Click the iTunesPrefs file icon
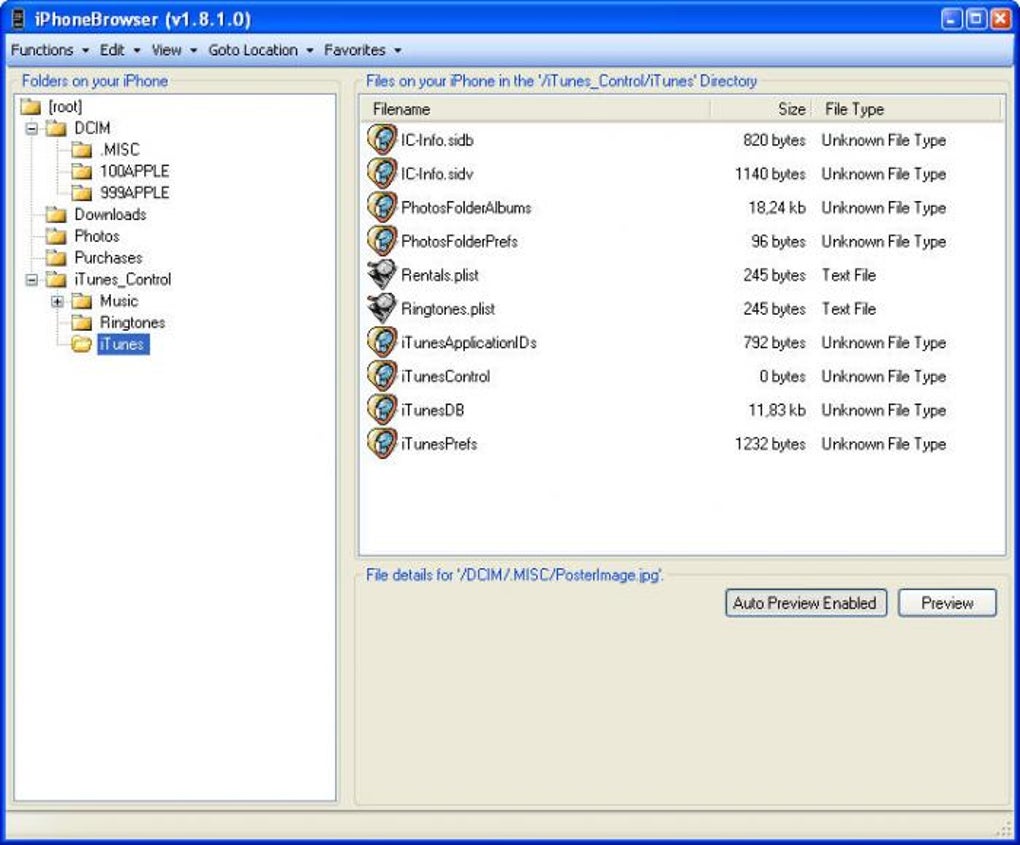Viewport: 1020px width, 845px height. 382,444
